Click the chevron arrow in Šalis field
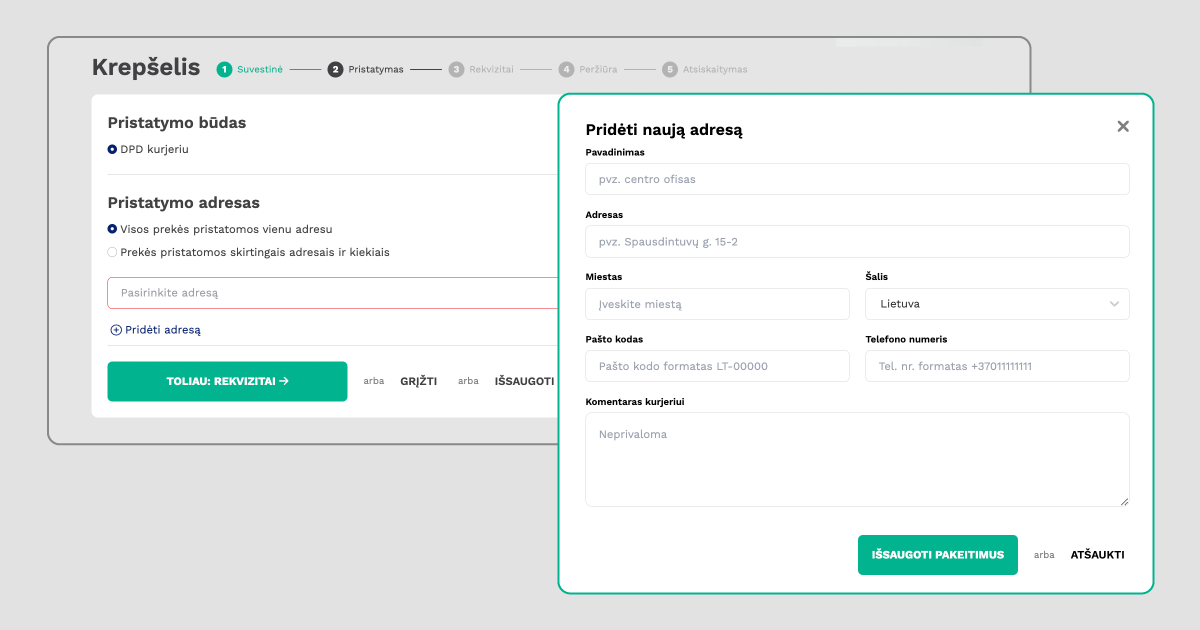The width and height of the screenshot is (1200, 630). (x=1115, y=304)
